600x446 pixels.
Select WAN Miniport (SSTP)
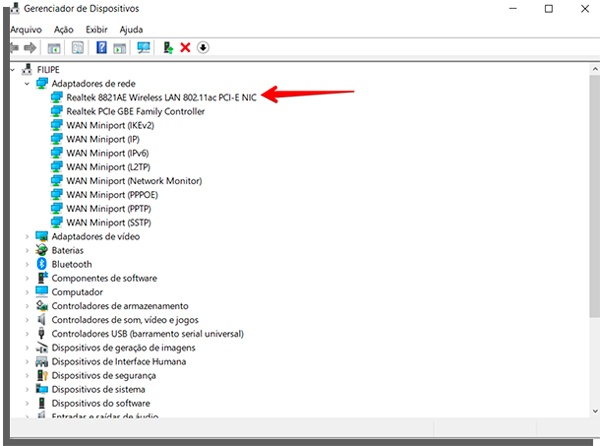(x=109, y=222)
